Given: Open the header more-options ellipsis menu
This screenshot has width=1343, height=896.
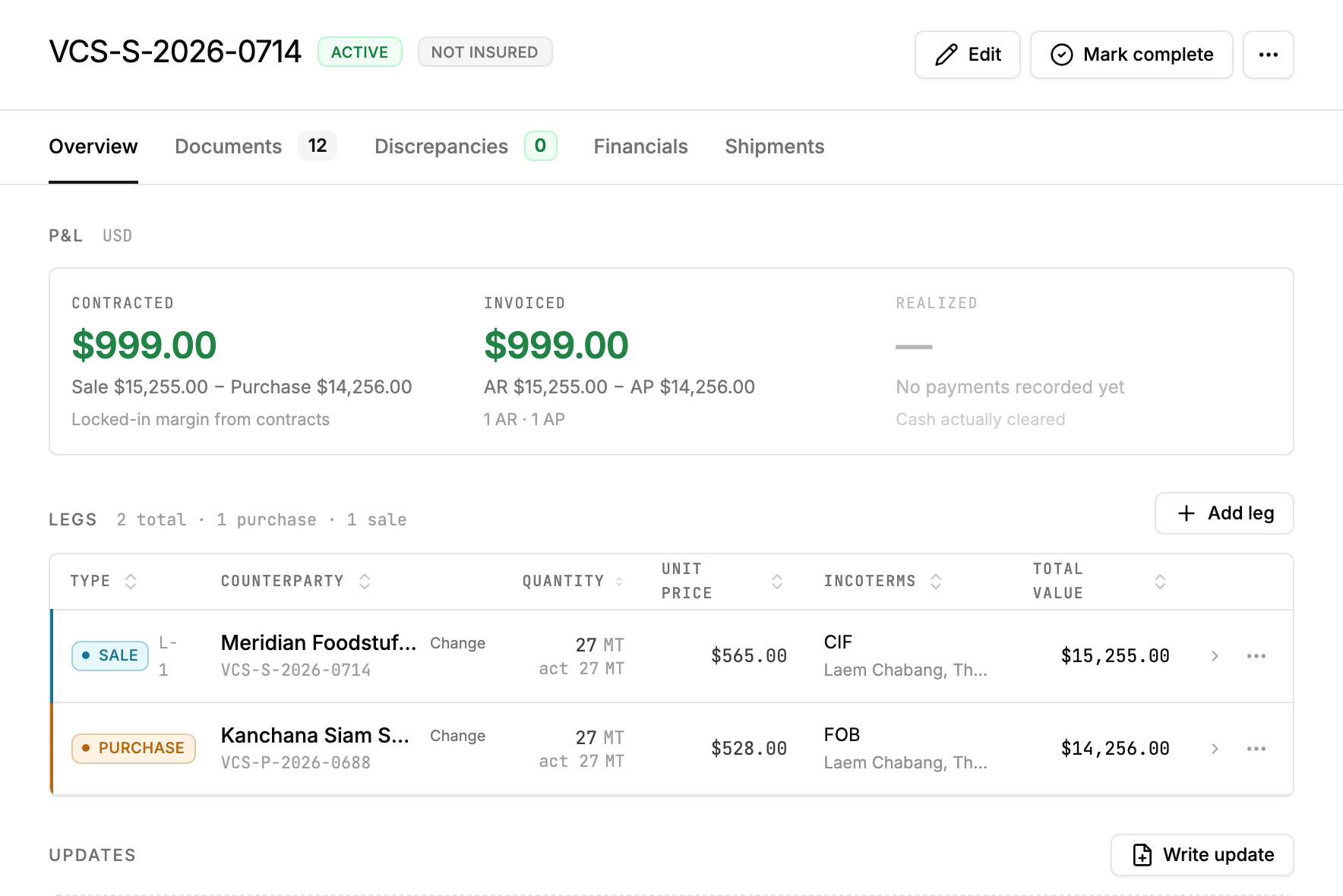Looking at the screenshot, I should (1268, 55).
